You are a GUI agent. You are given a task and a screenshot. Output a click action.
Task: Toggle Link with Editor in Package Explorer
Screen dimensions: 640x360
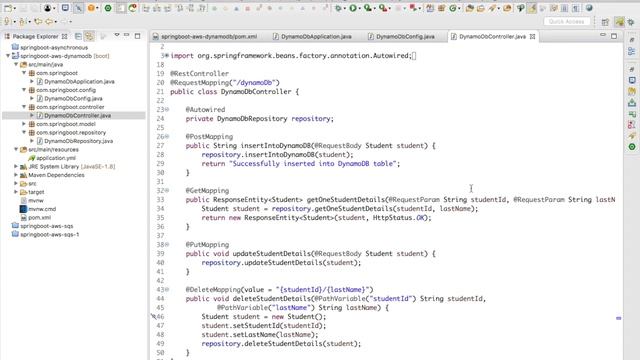pos(89,36)
